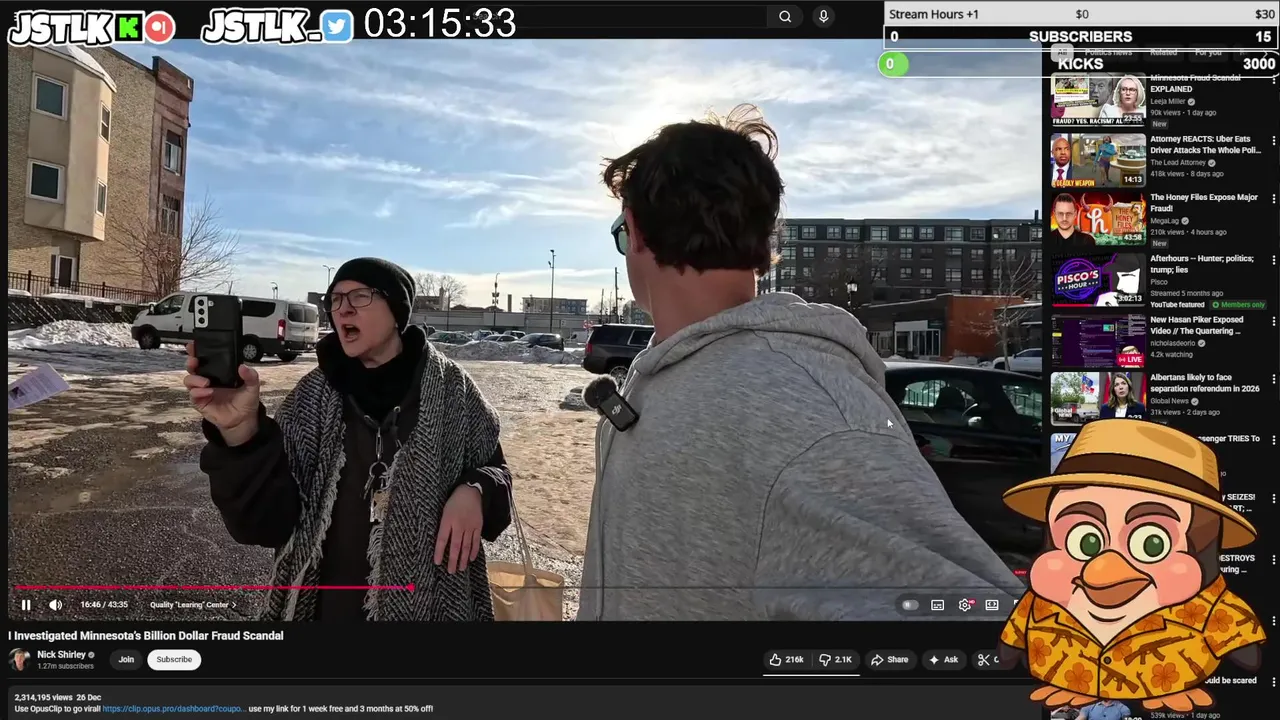Click the 1.27m subscribers count
1280x720 pixels.
pos(65,666)
